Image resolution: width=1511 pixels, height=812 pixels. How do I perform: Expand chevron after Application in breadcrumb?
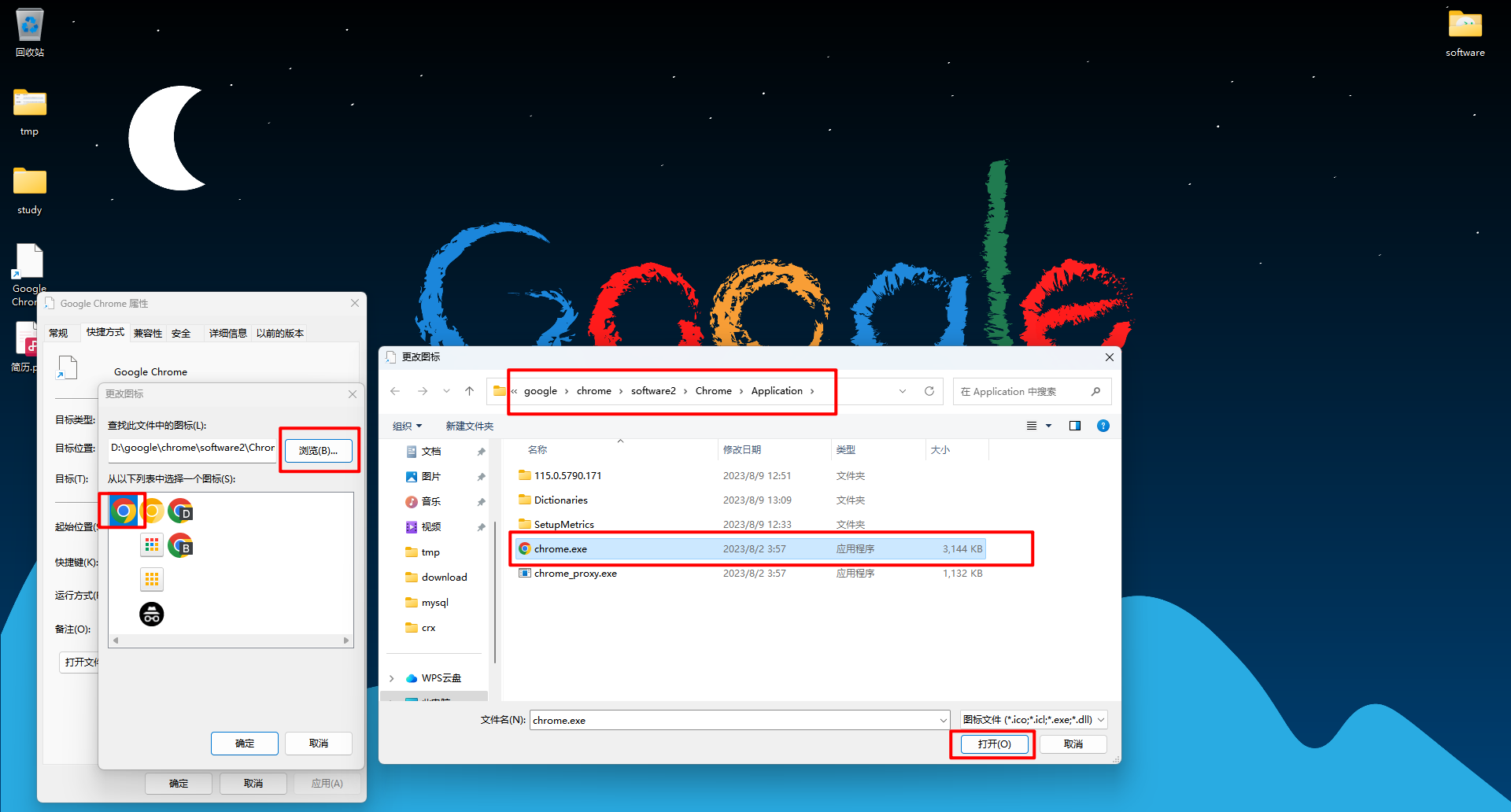point(812,391)
